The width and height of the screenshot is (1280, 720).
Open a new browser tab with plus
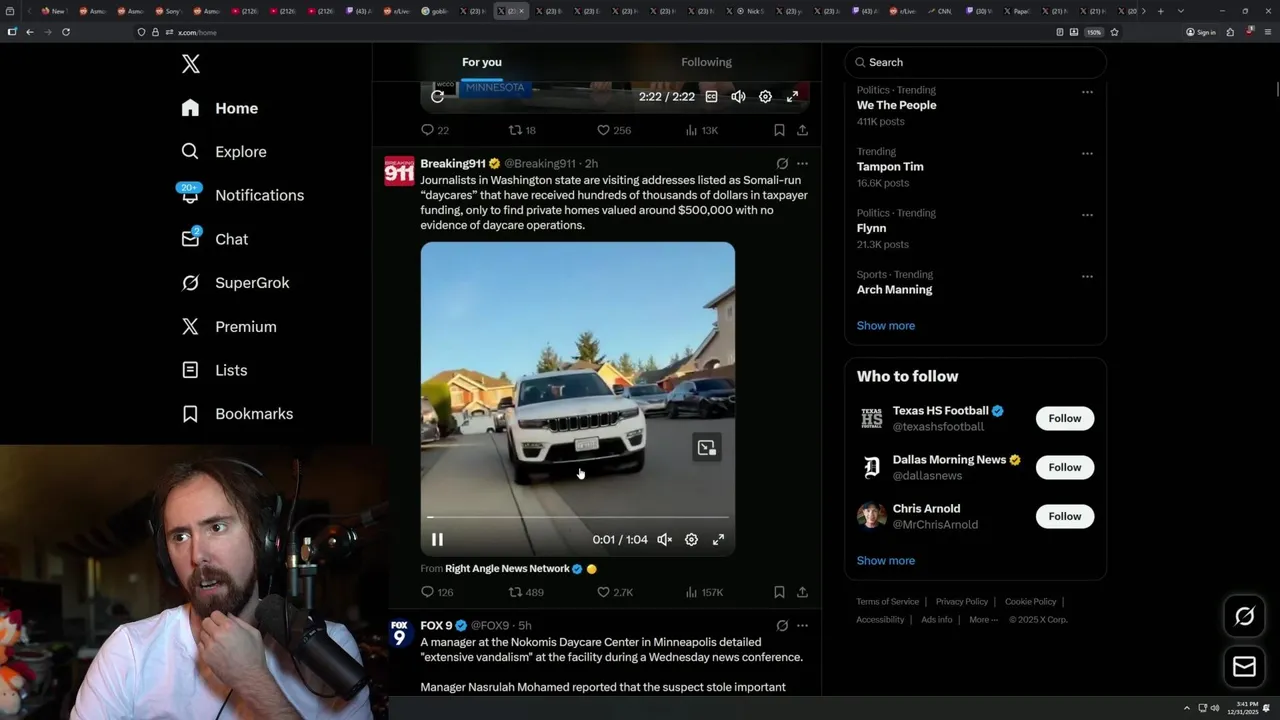1160,11
